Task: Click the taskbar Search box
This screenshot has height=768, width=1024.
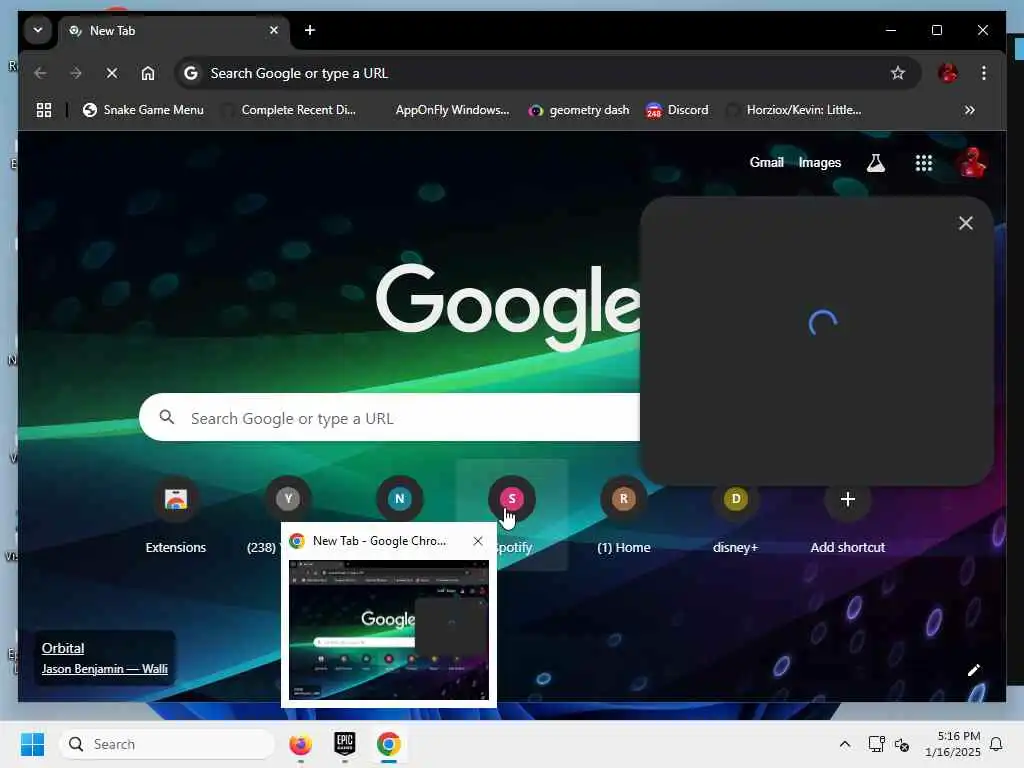Action: click(167, 744)
